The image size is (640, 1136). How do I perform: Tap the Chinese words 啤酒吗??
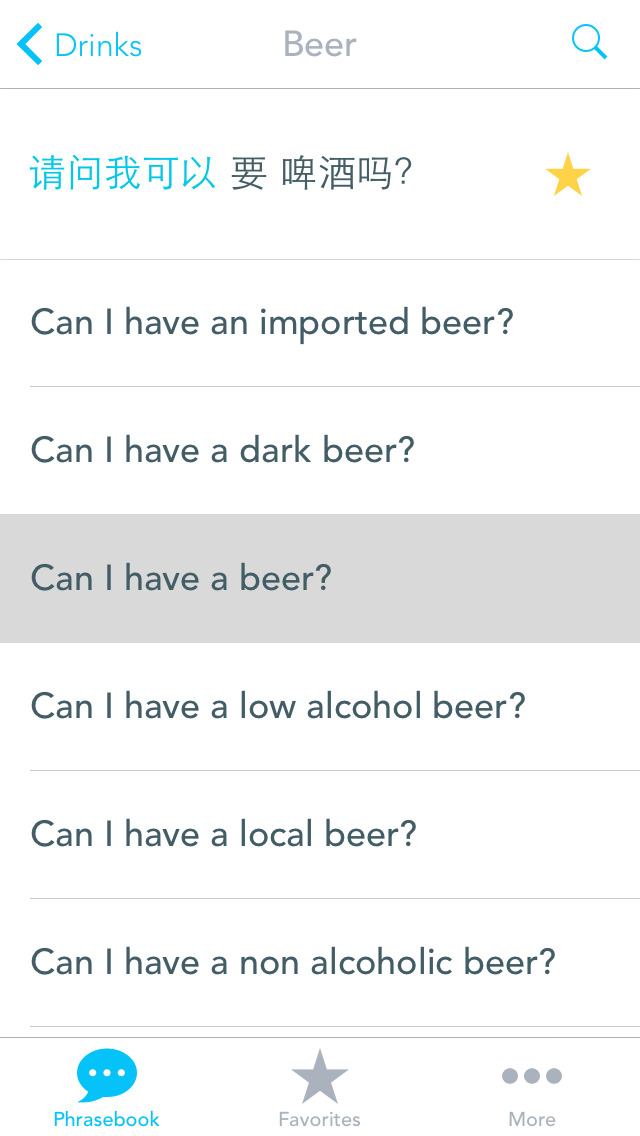[347, 174]
